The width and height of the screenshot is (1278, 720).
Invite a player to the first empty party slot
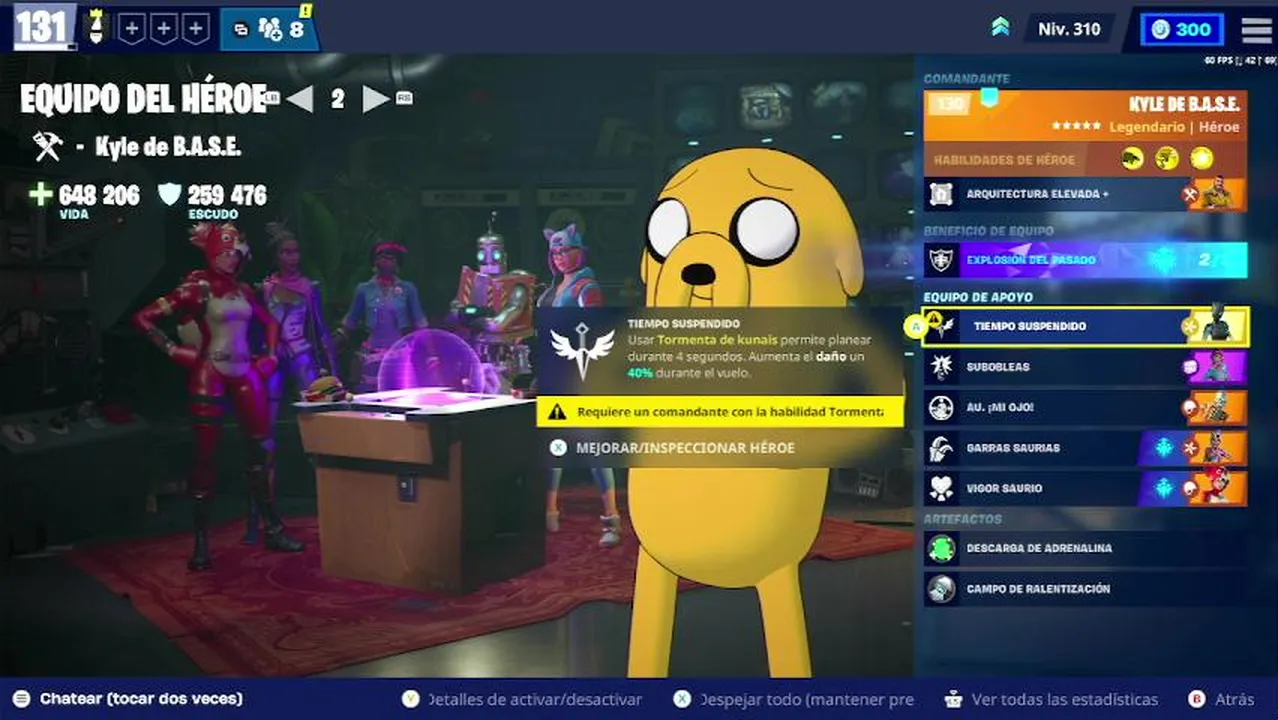[132, 28]
